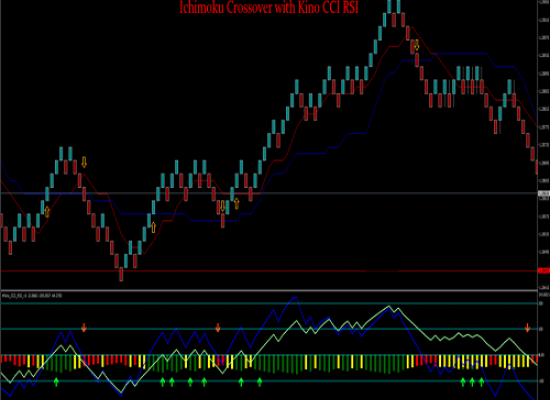The image size is (550, 400).
Task: Click the orange down arrow above the first left peak
Action: coord(84,162)
